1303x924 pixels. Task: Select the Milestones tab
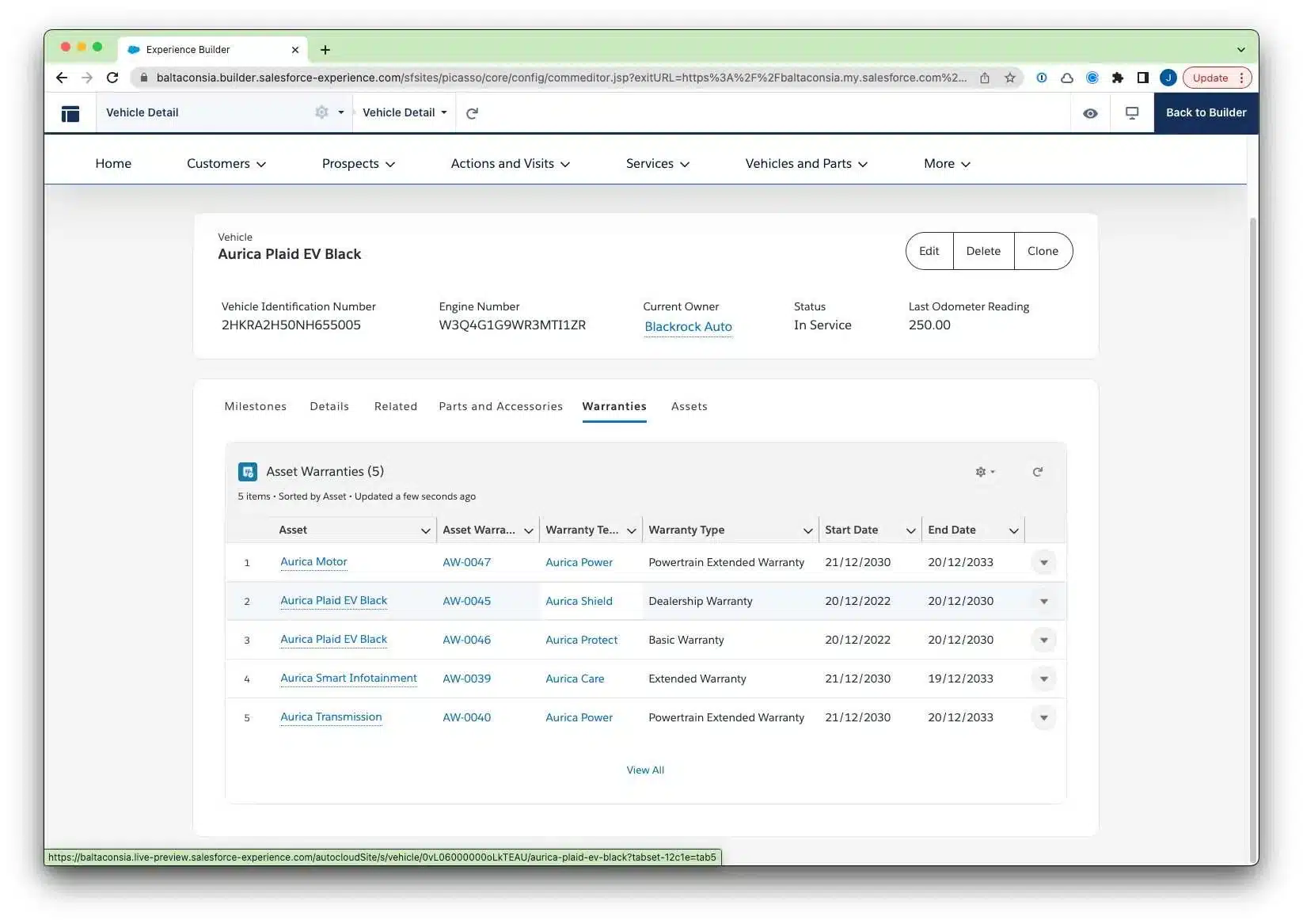coord(255,406)
